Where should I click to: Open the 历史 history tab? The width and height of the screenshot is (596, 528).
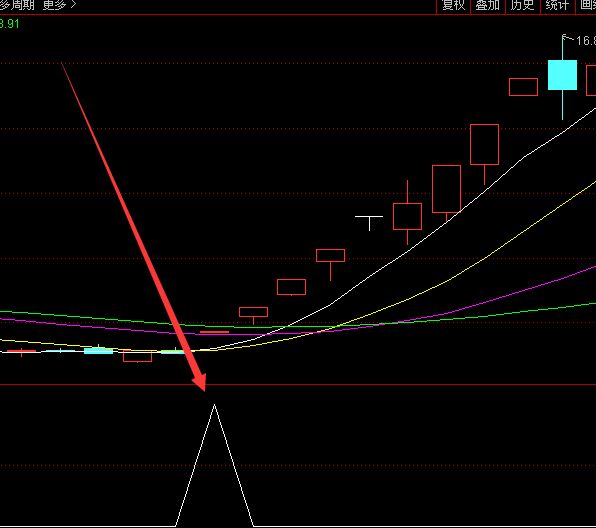click(523, 6)
